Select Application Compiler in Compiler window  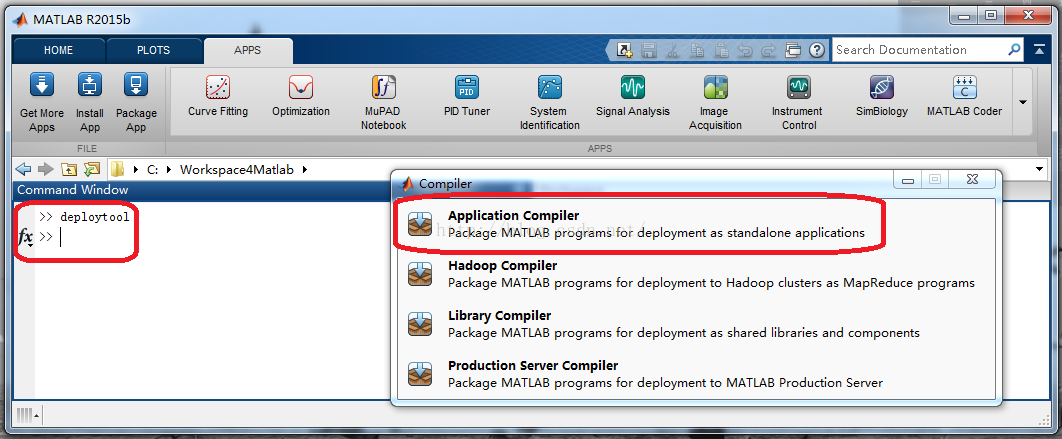click(x=696, y=224)
